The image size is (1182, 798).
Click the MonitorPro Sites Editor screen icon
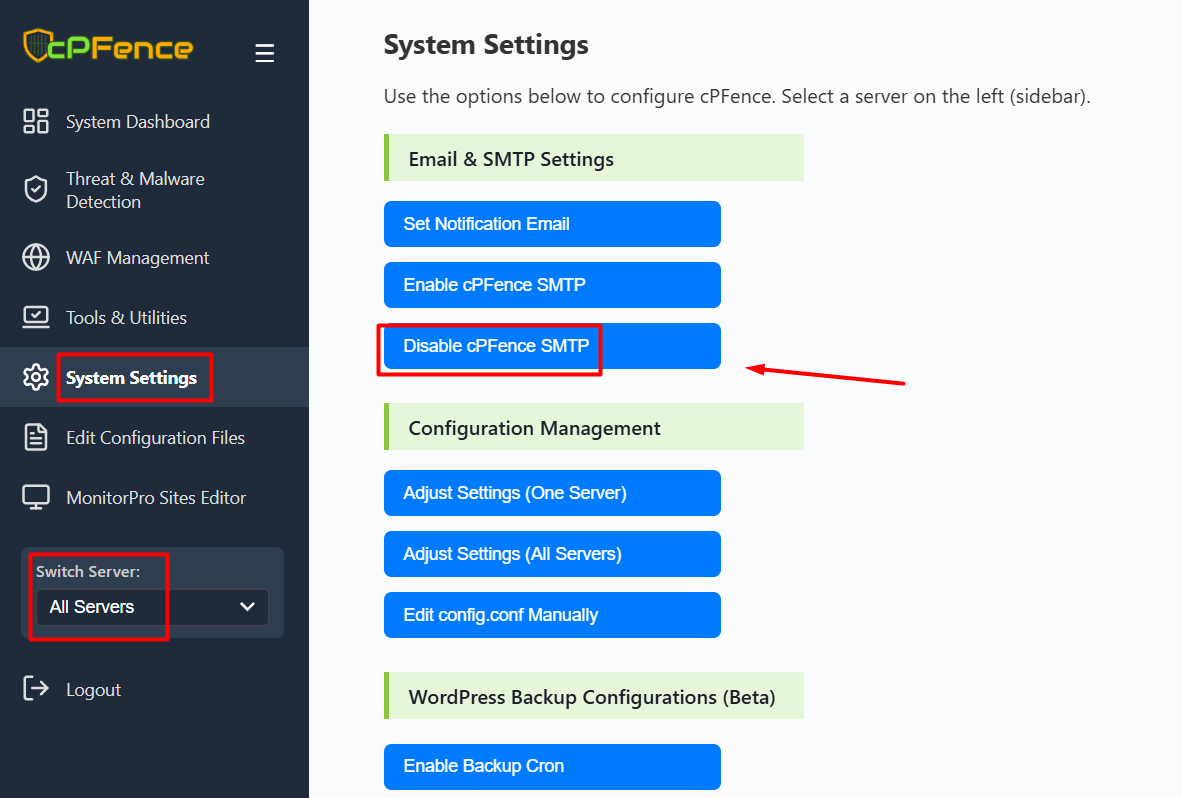pos(36,498)
